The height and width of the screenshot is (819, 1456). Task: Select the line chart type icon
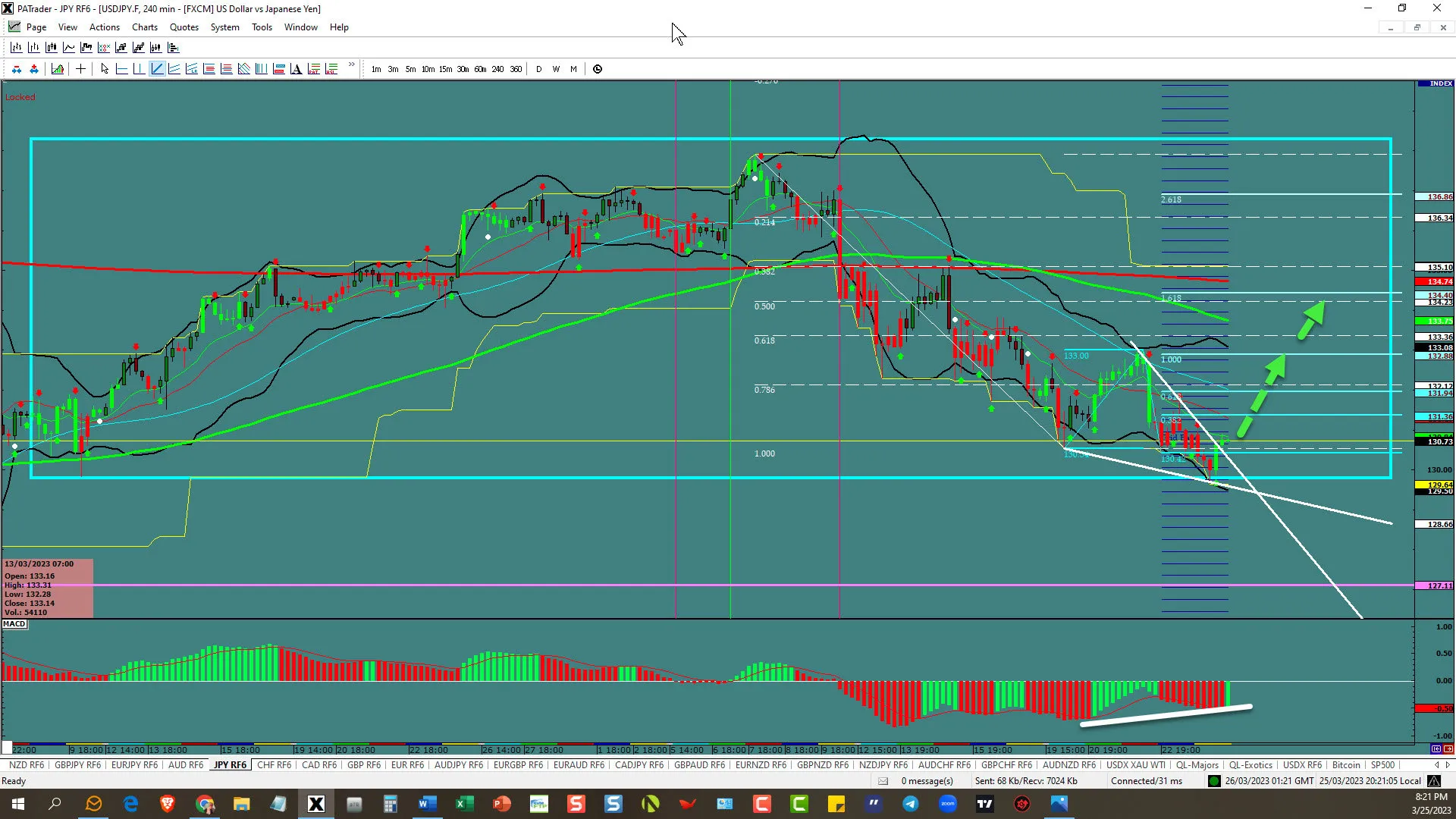68,48
